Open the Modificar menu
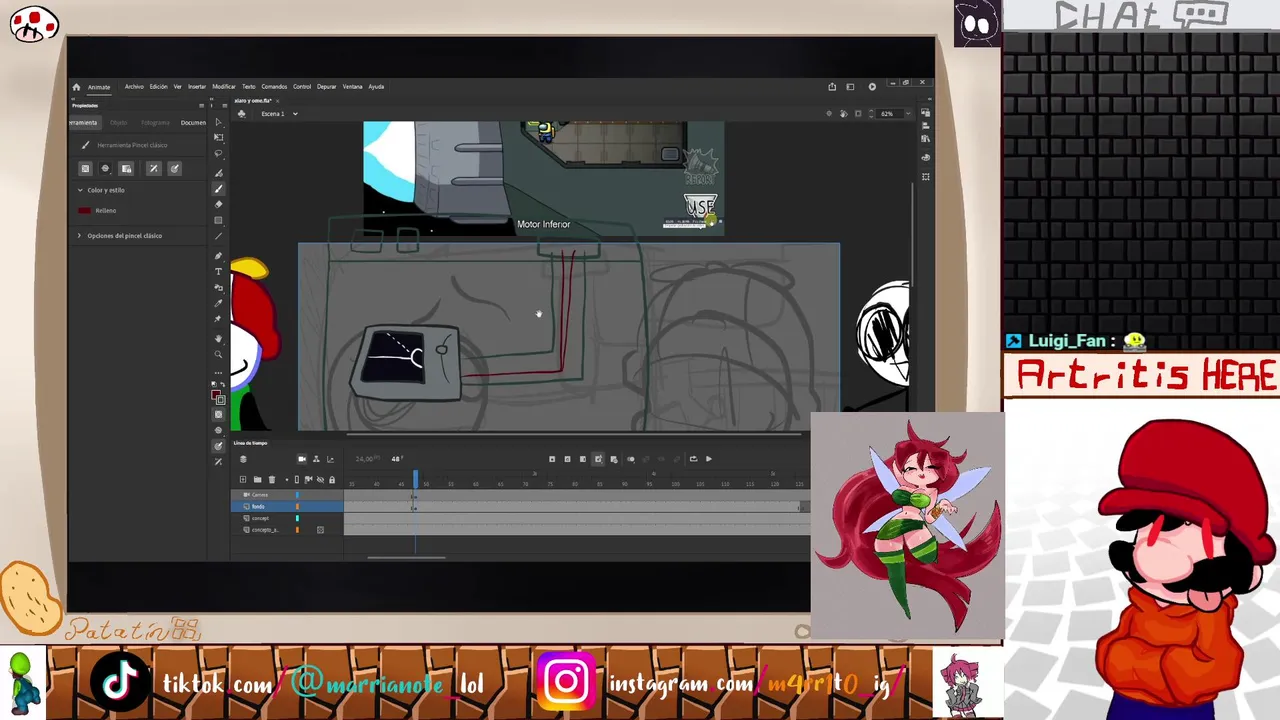This screenshot has height=720, width=1280. point(224,87)
